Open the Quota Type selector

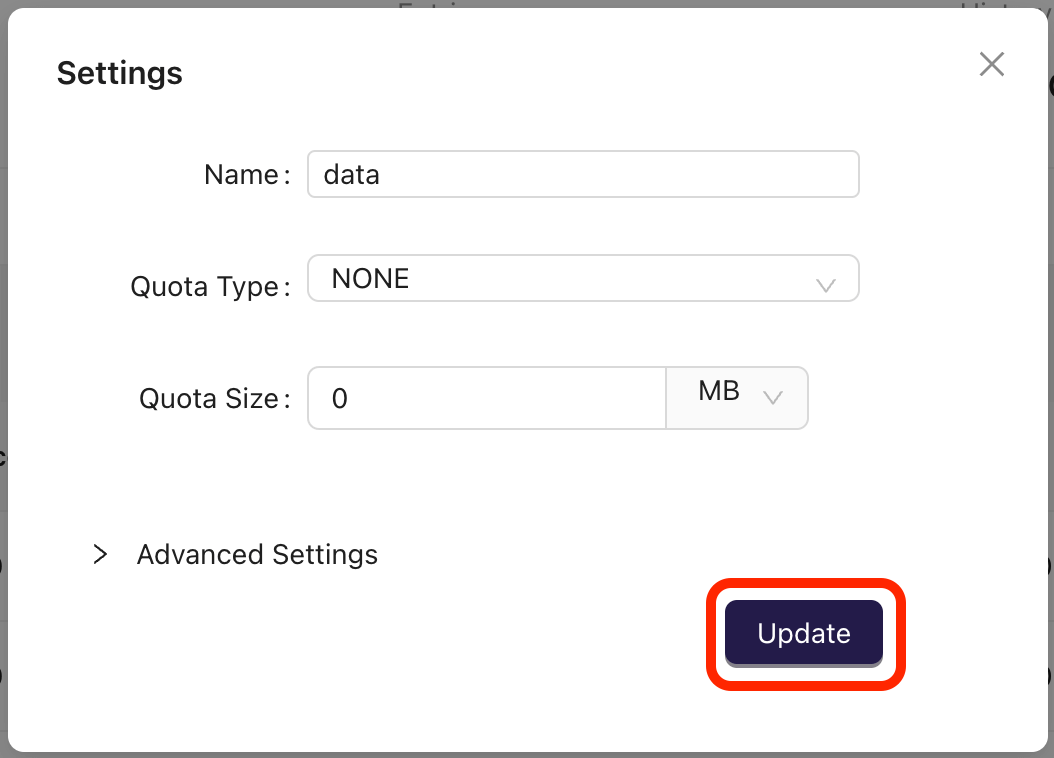584,278
